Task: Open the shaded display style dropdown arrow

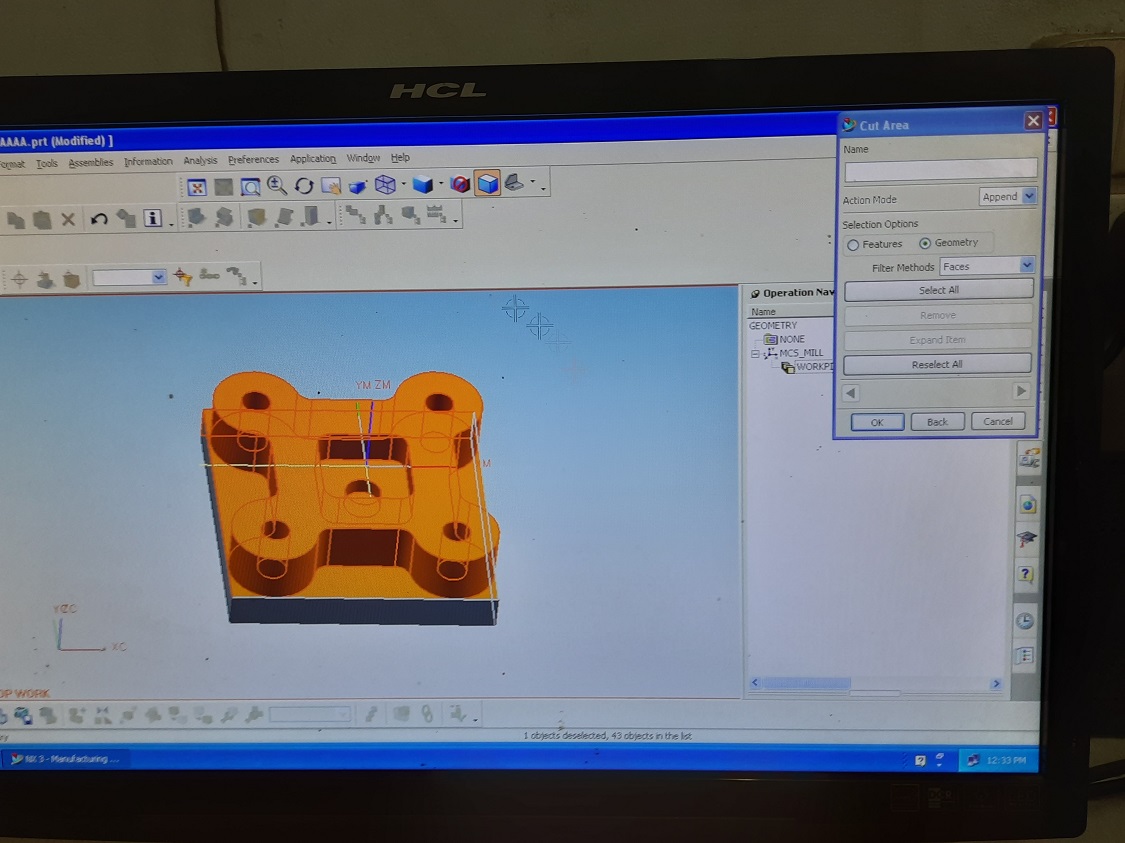Action: [441, 184]
